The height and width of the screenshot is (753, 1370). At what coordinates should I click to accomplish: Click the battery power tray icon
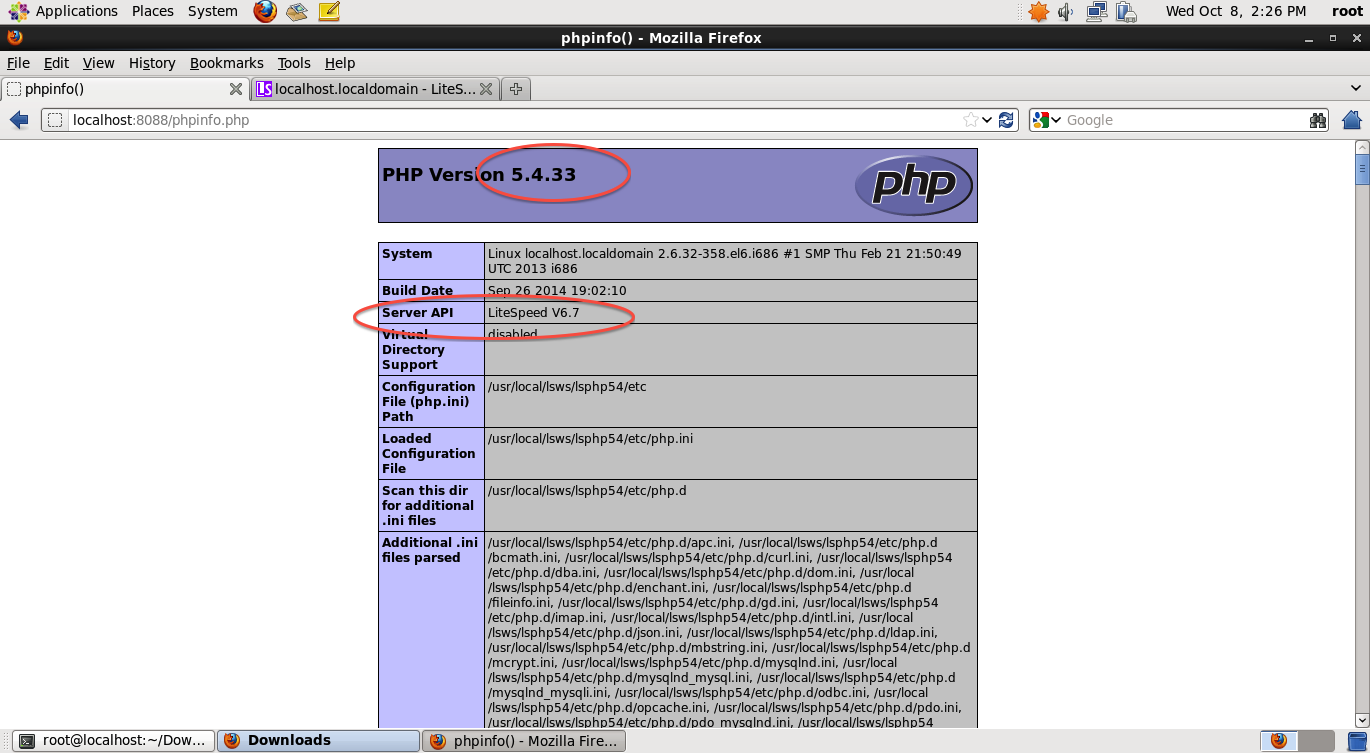(1127, 12)
